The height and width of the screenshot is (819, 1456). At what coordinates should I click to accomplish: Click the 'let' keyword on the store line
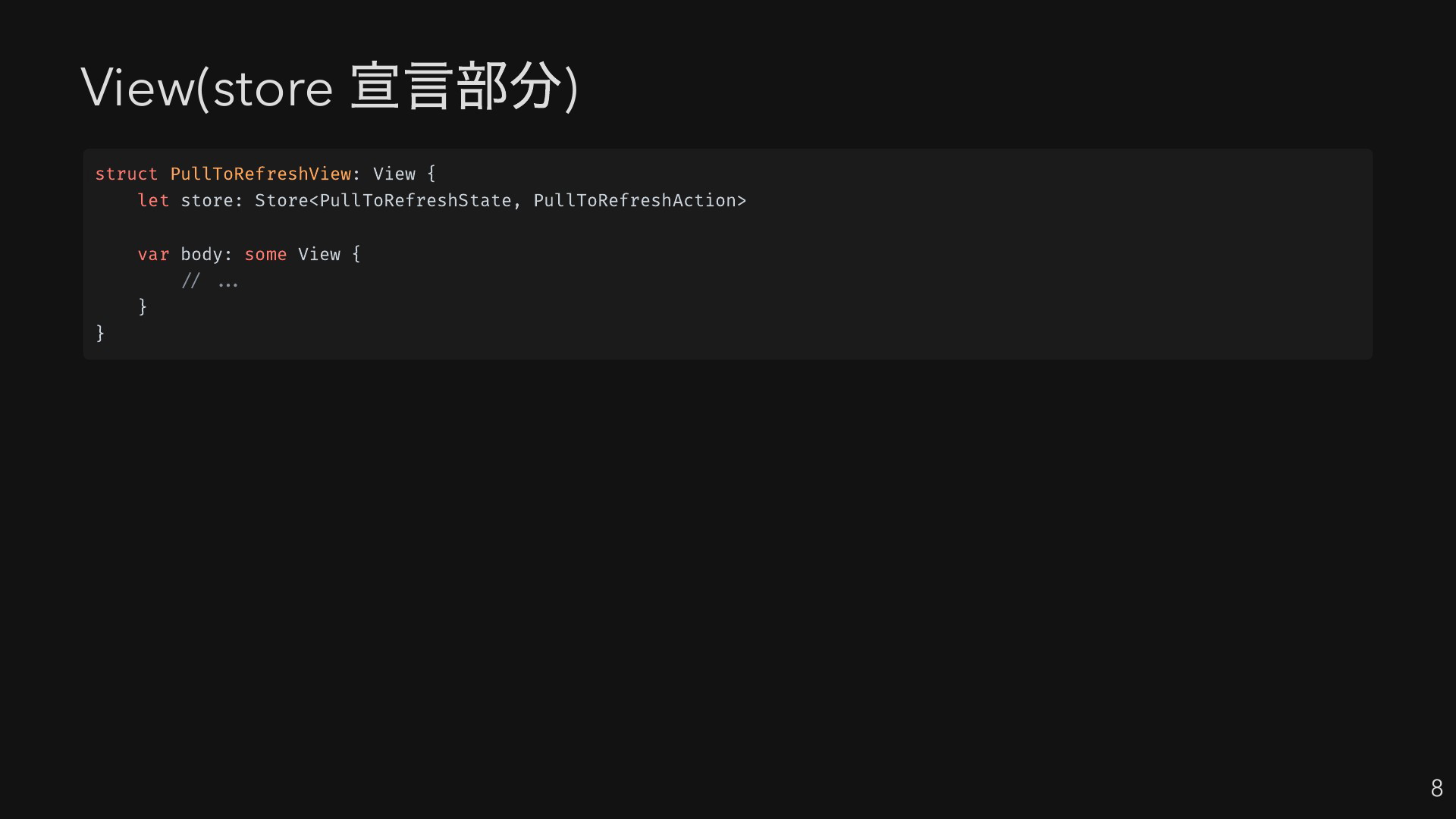coord(153,200)
